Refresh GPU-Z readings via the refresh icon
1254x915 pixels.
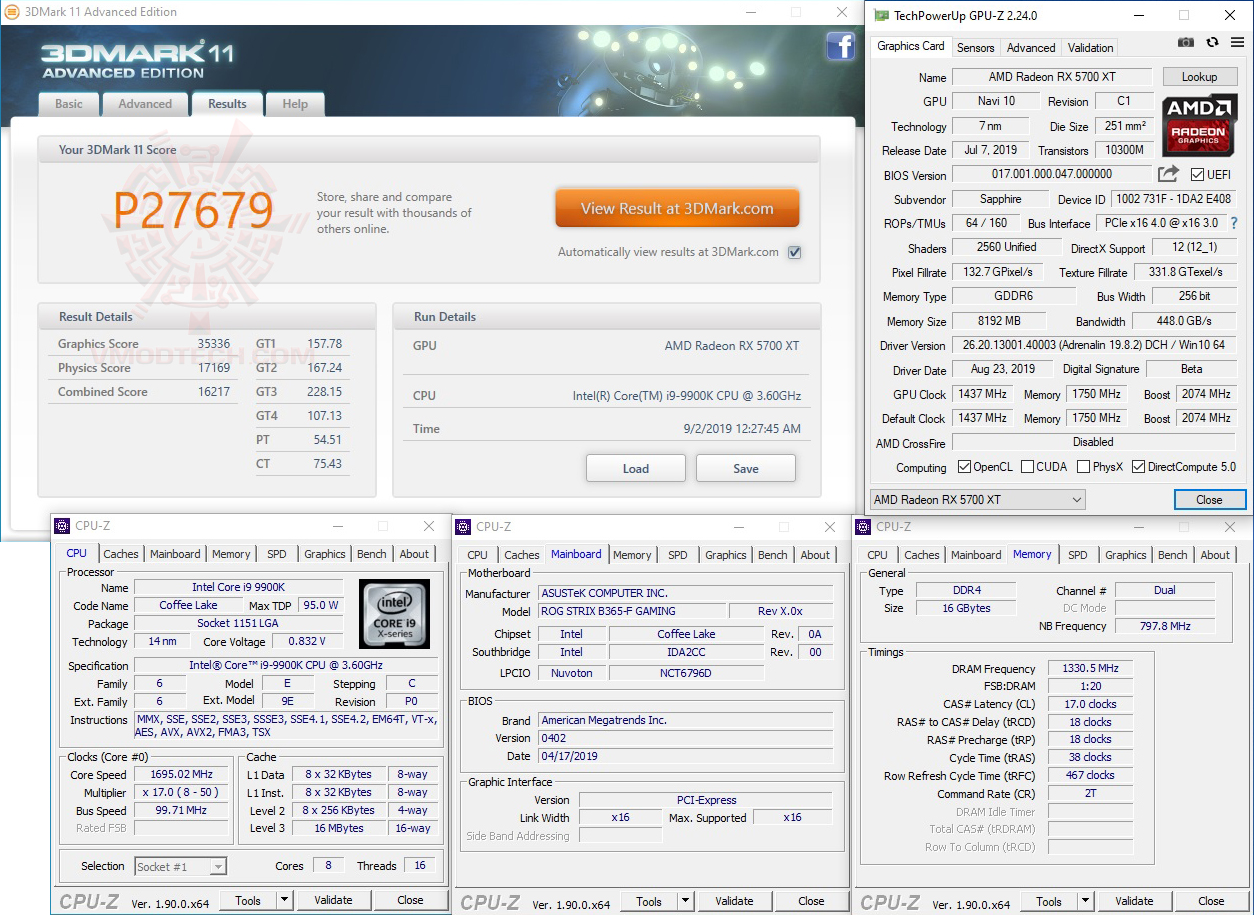(1212, 42)
